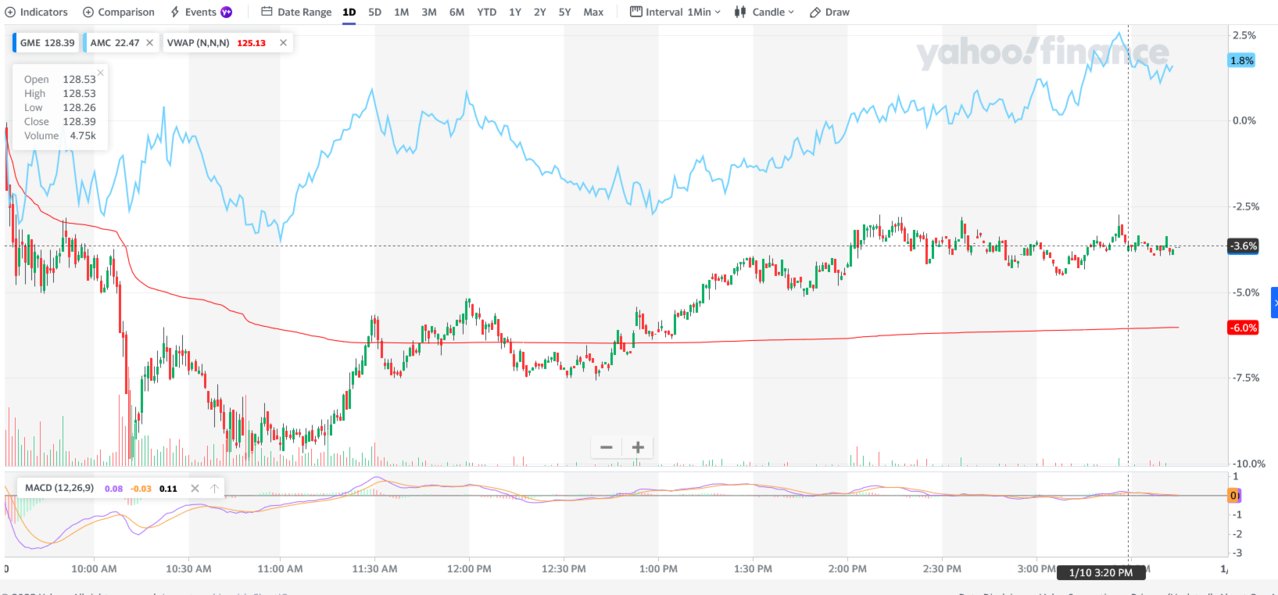
Task: Choose the YTD time range
Action: point(486,12)
